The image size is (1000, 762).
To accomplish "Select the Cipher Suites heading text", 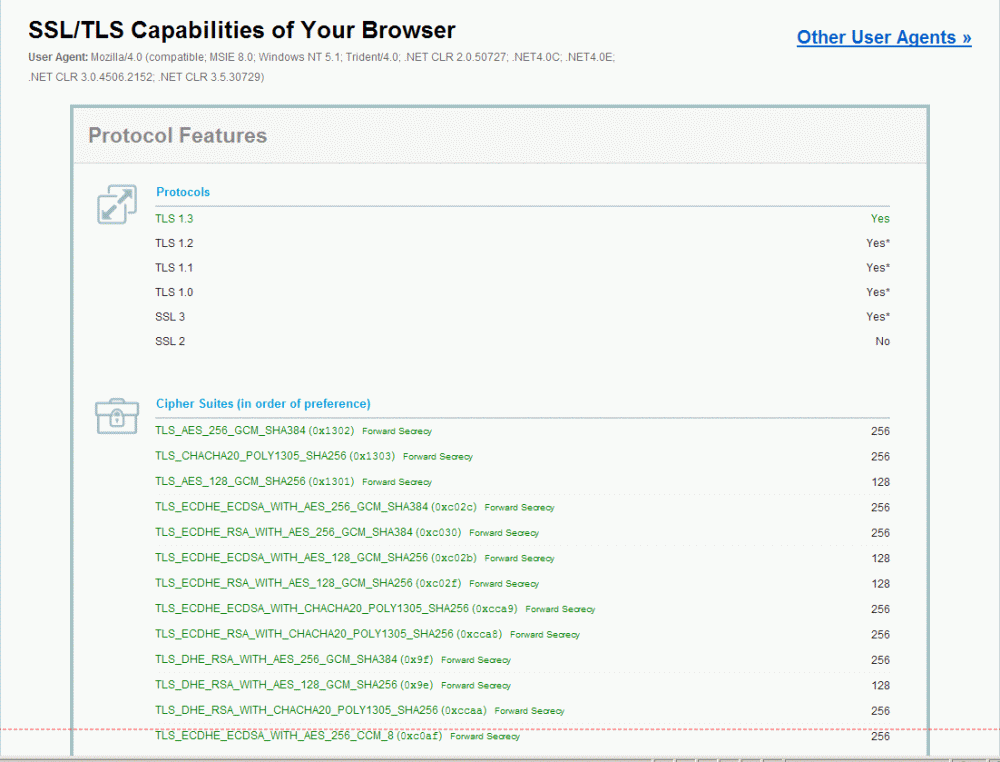I will [263, 404].
